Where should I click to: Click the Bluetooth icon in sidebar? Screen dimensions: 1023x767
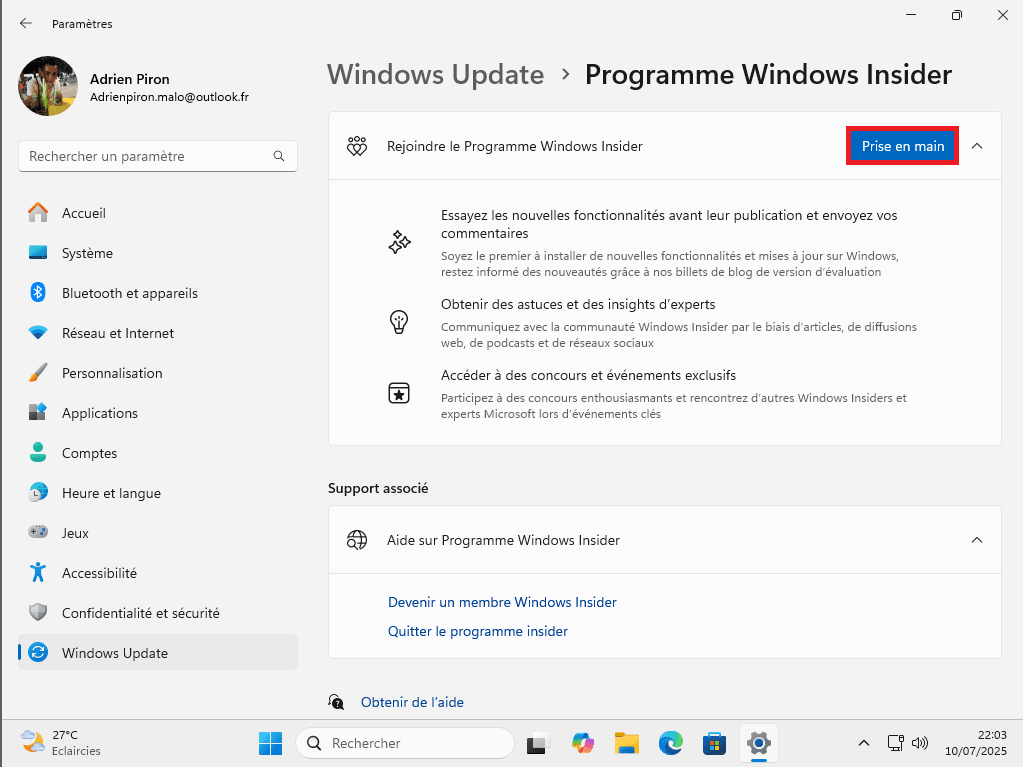pyautogui.click(x=38, y=292)
